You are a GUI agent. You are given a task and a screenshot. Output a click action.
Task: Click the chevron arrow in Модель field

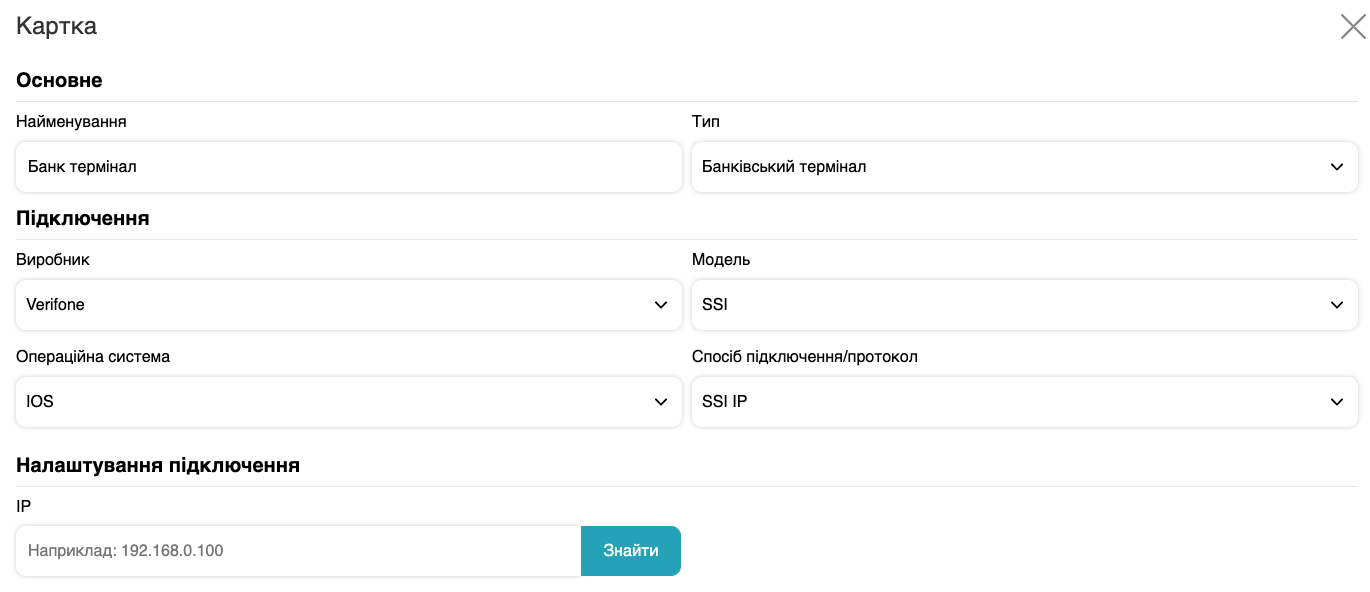click(1337, 305)
